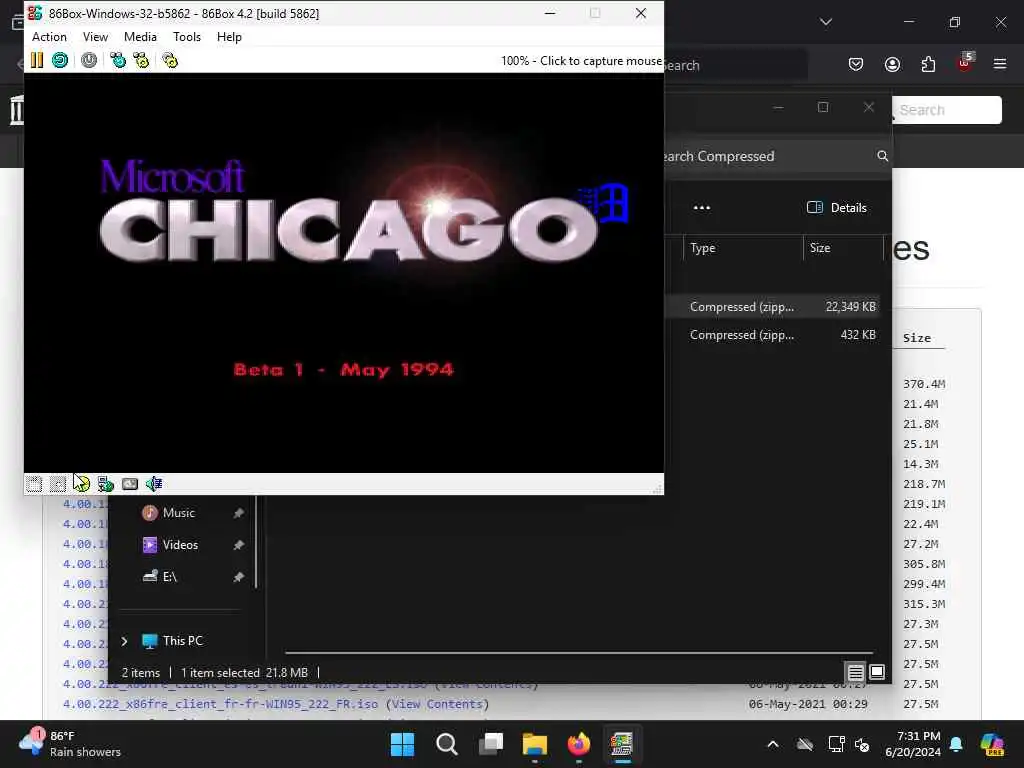Sort by the Size column header
Image resolution: width=1024 pixels, height=768 pixels.
click(842, 248)
